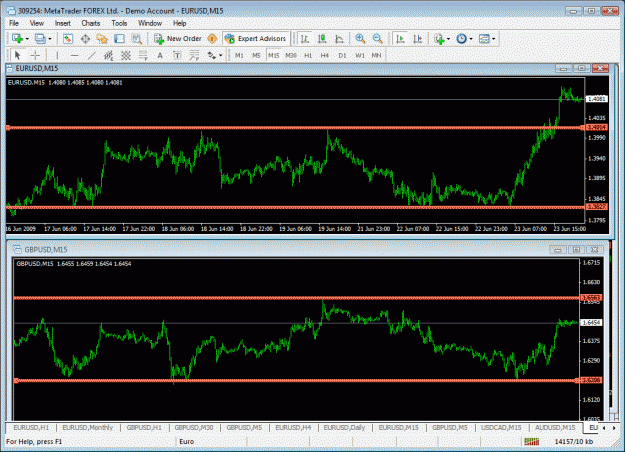Launch MetaEditor from the toolbar
Viewport: 625px width, 452px height.
tap(212, 39)
